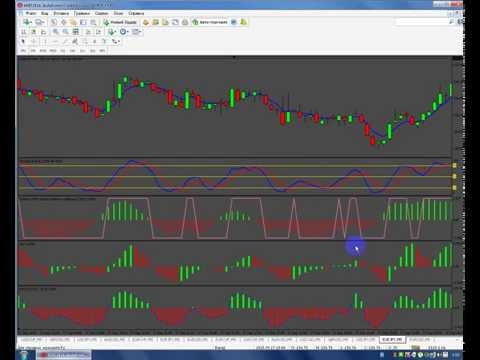The image size is (480, 360).
Task: Select the vertical line tool
Action: tap(45, 41)
